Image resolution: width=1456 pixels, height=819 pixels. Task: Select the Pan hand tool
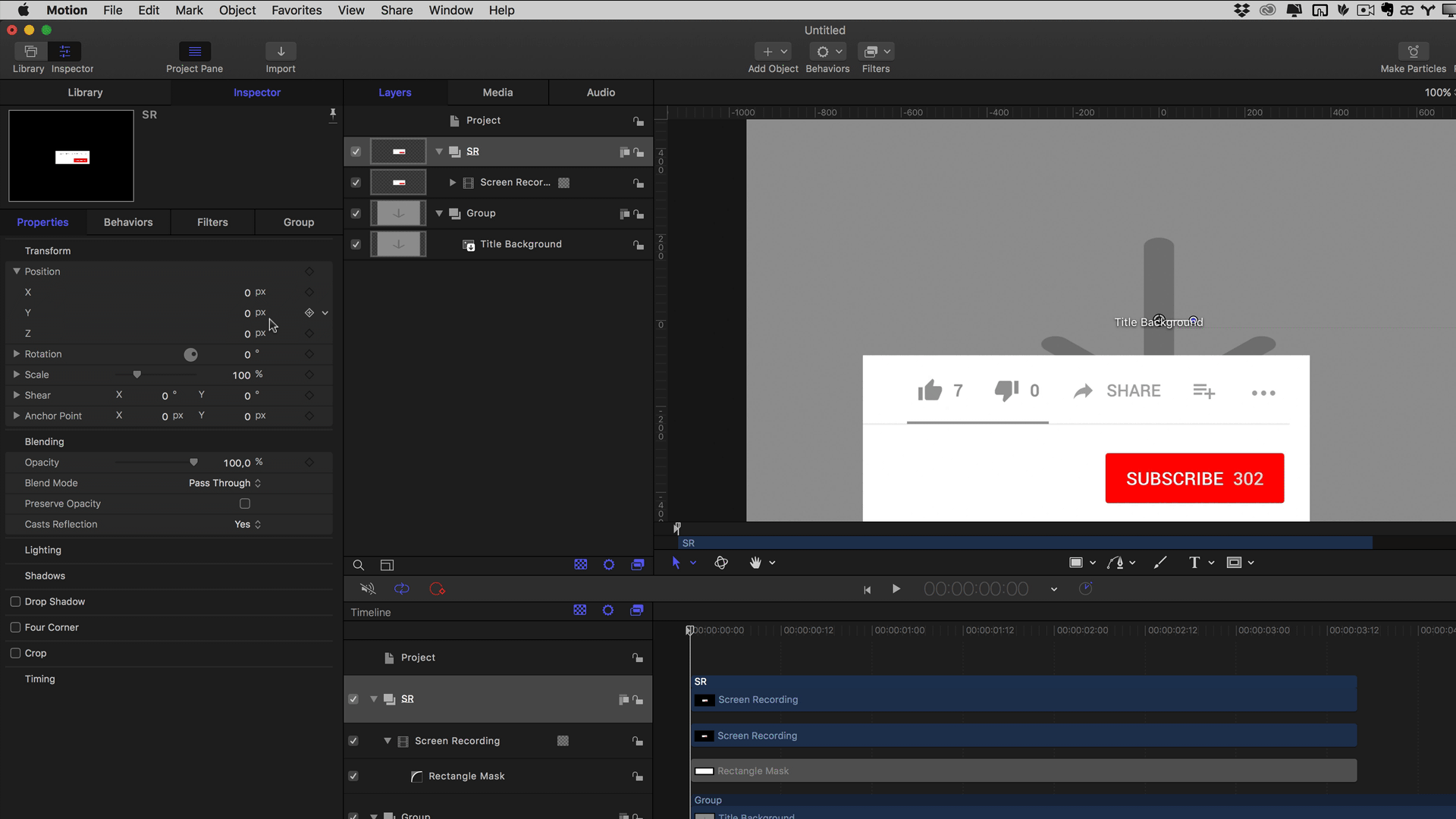(x=755, y=563)
